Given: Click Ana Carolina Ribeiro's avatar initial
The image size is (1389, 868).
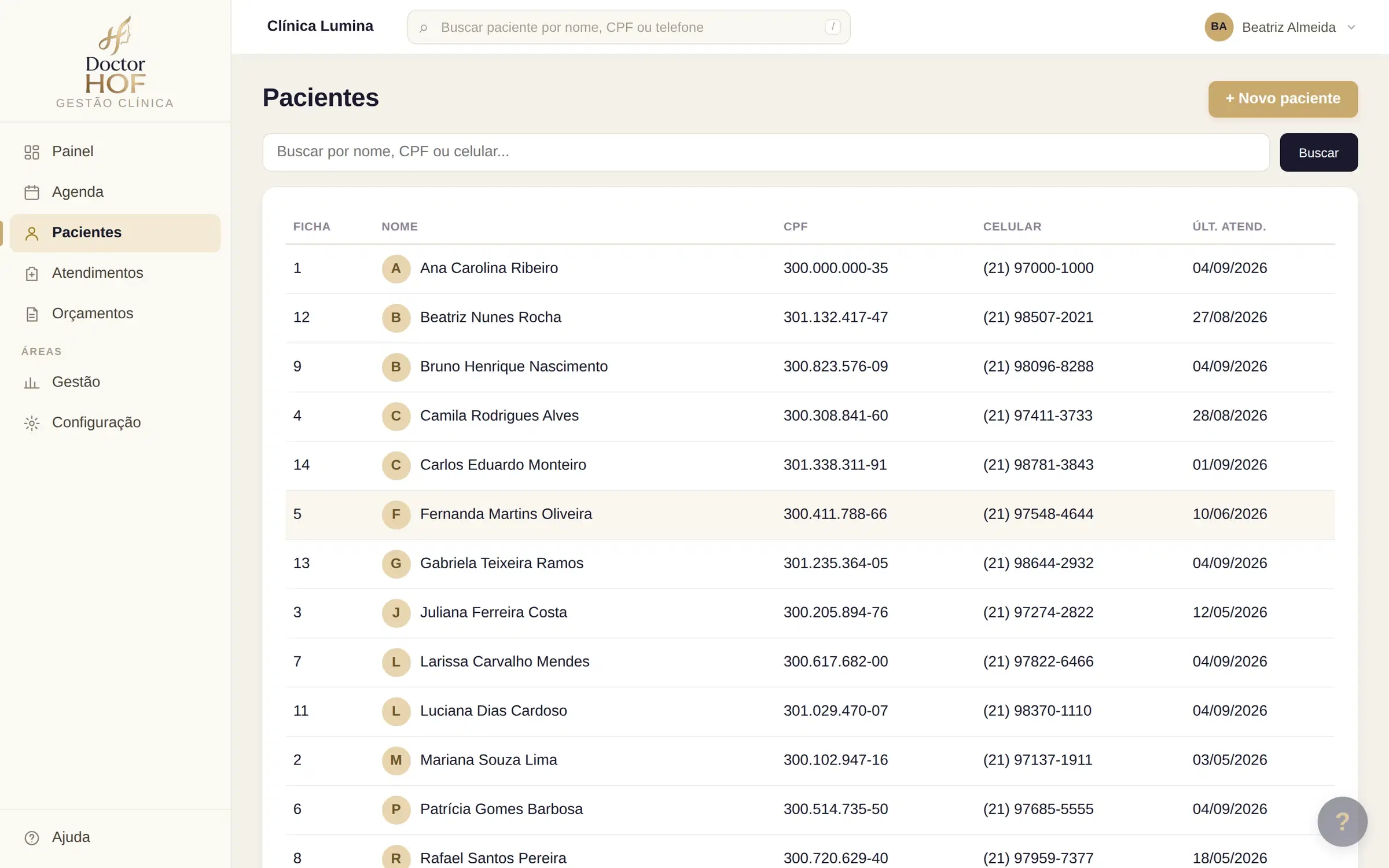Looking at the screenshot, I should (396, 269).
